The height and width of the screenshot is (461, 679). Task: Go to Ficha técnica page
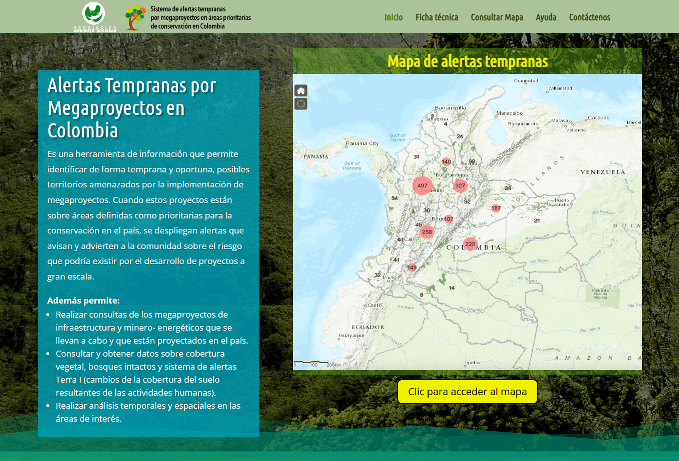[437, 17]
